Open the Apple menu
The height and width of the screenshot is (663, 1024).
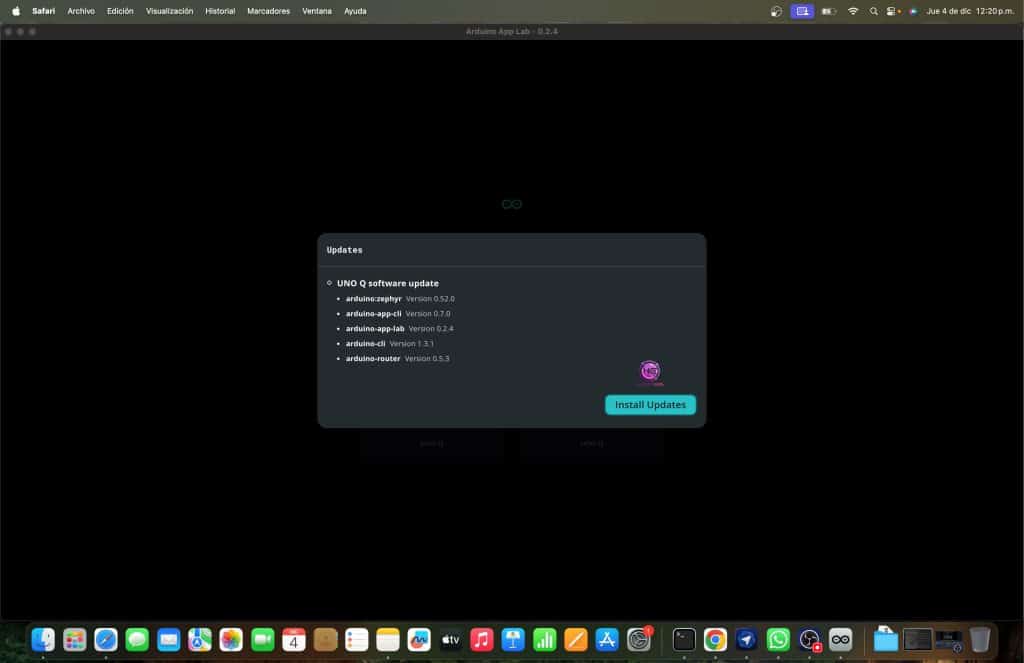16,11
